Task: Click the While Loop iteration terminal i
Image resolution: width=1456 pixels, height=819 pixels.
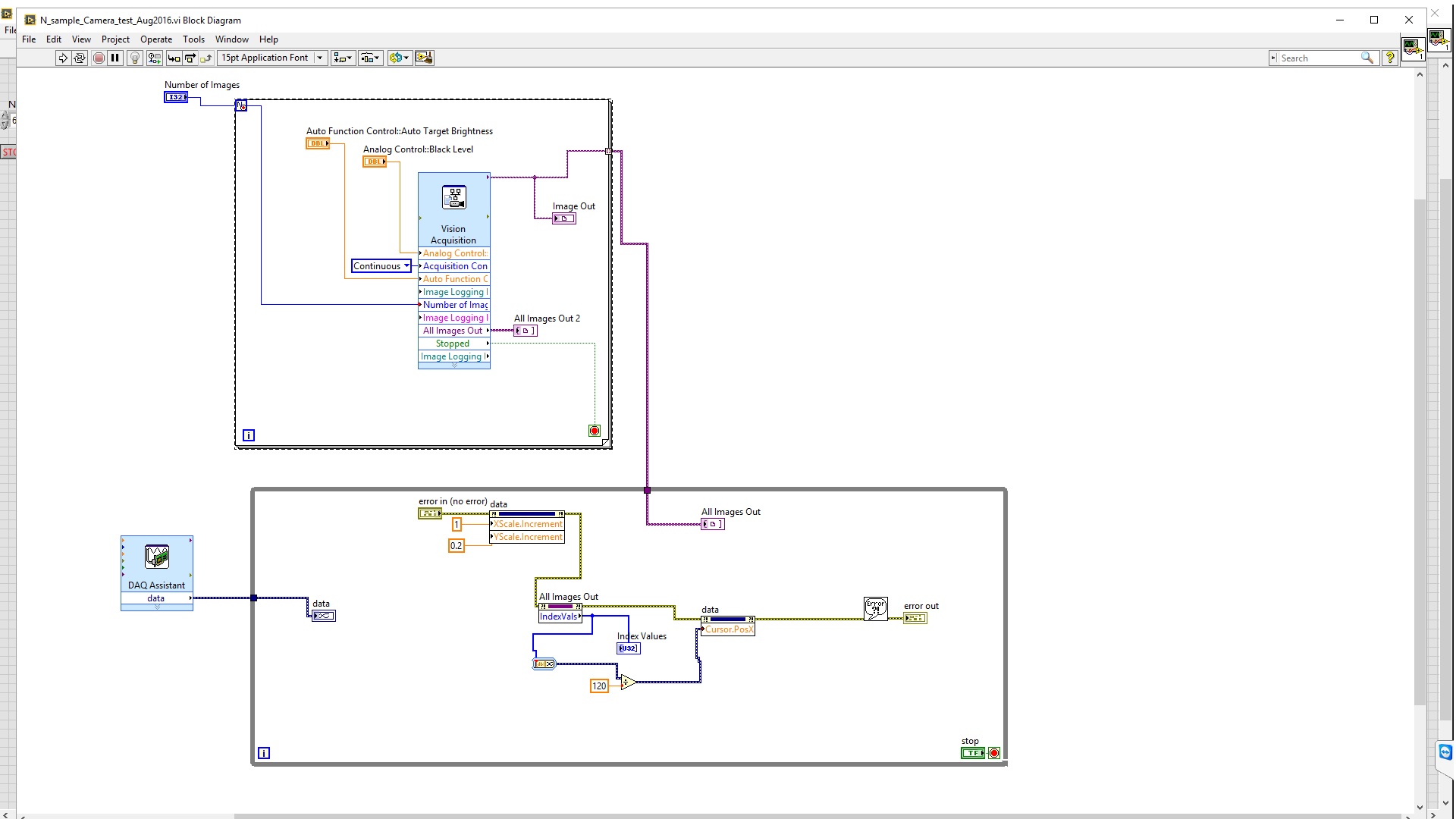Action: (264, 753)
